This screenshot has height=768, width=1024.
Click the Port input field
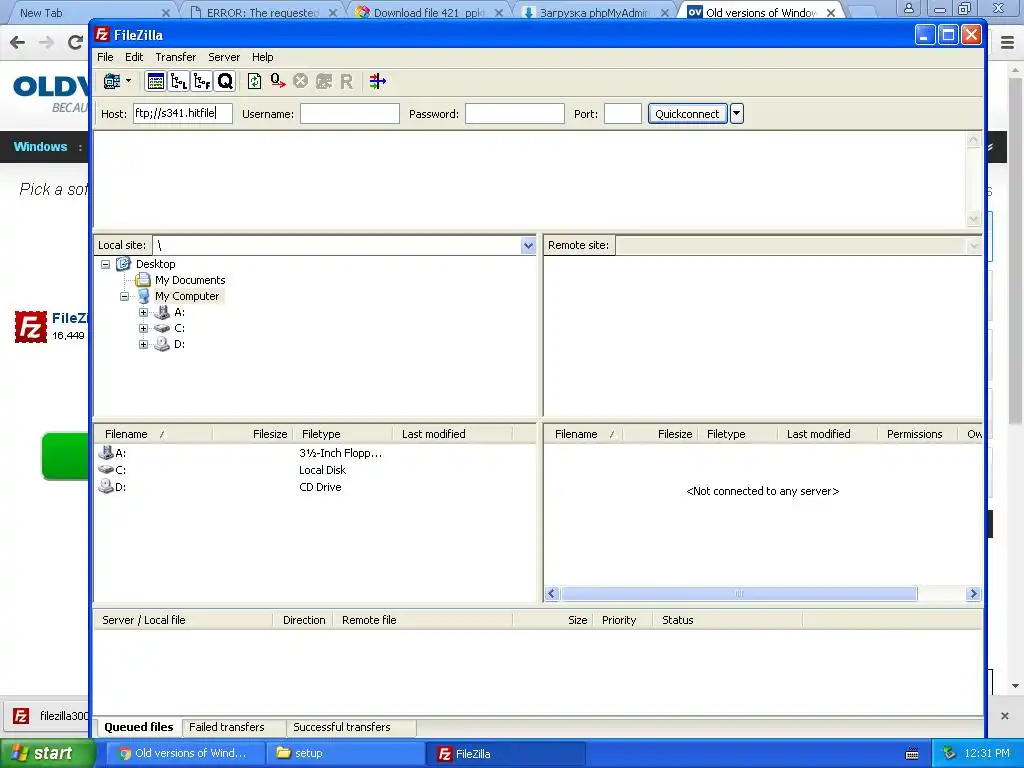click(x=623, y=114)
